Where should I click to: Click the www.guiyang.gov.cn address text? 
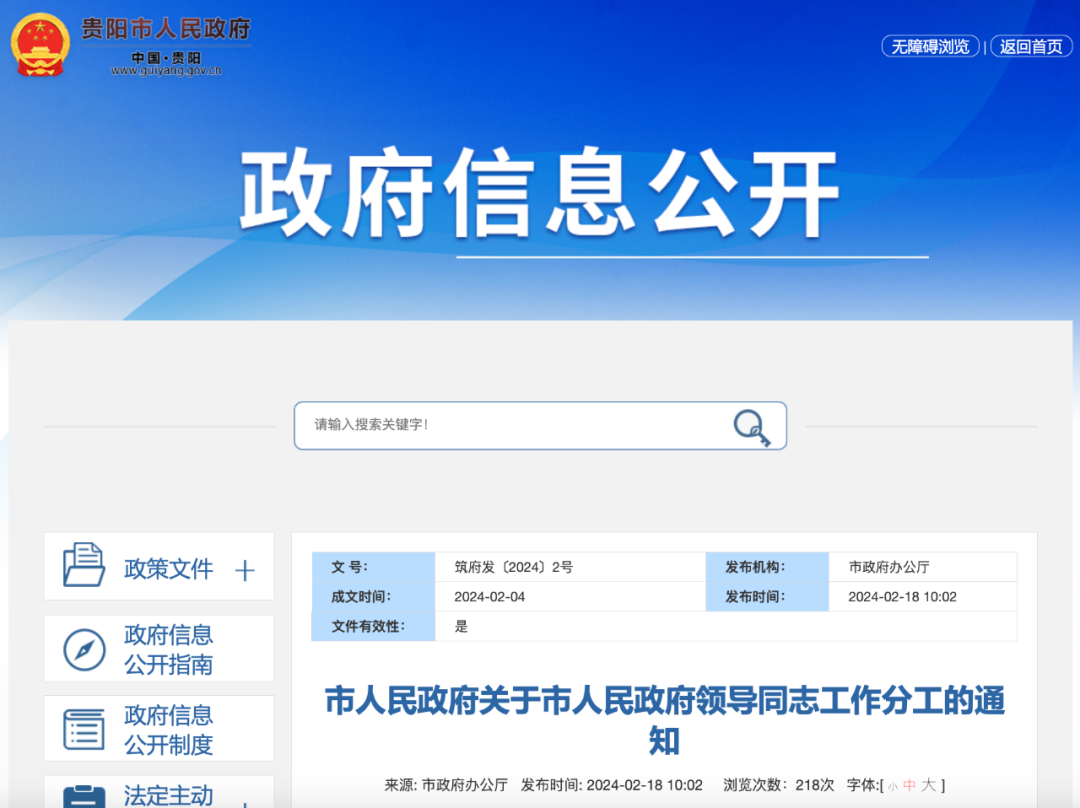coord(166,71)
